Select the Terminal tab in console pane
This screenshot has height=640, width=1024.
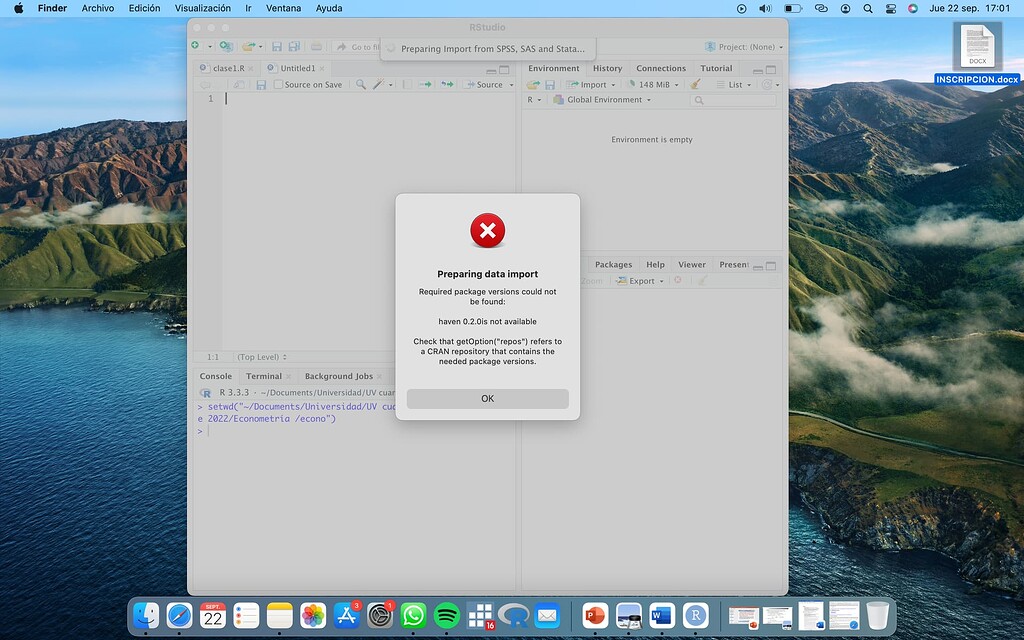[264, 376]
